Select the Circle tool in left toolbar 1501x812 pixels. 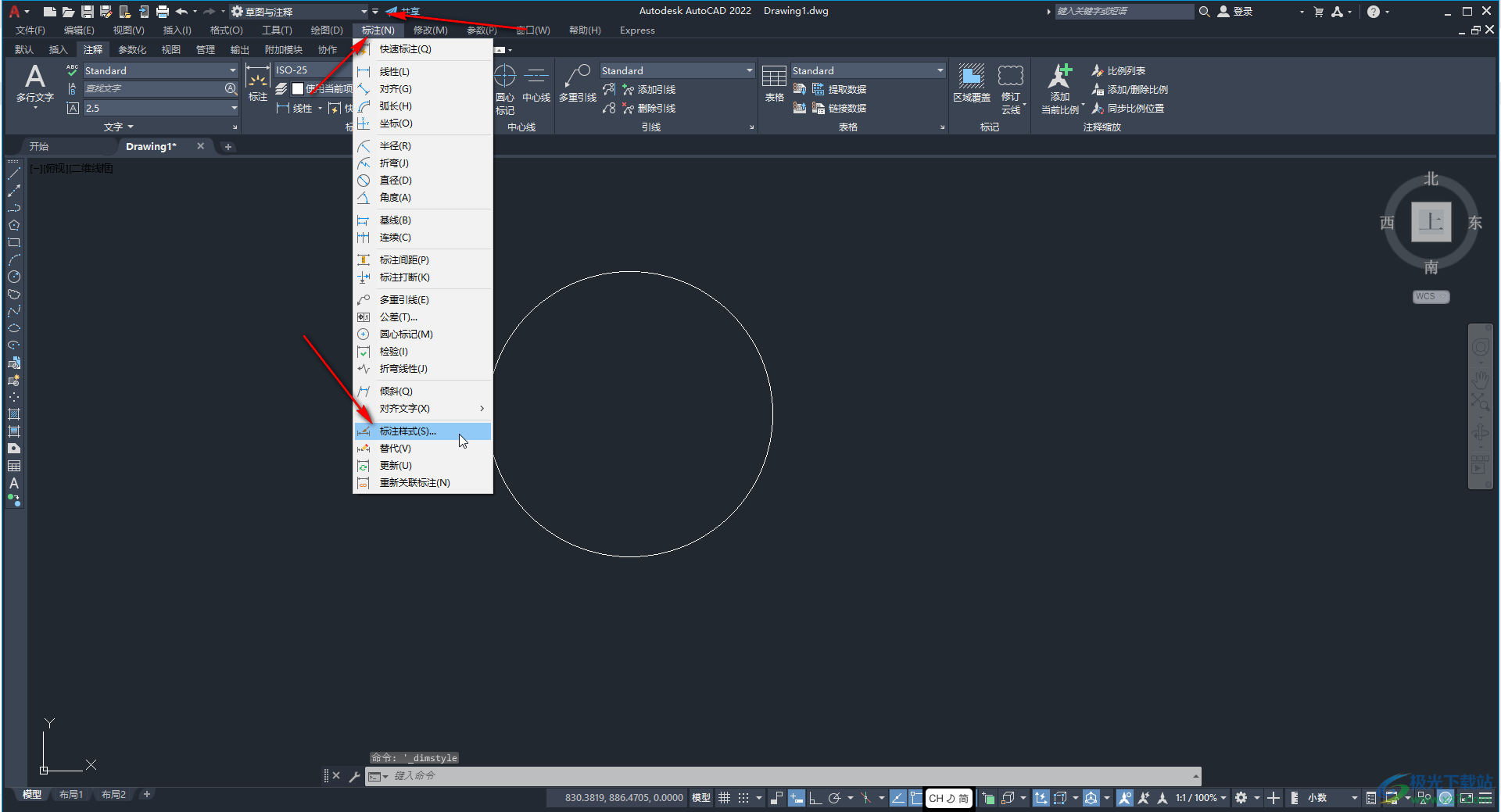(14, 277)
